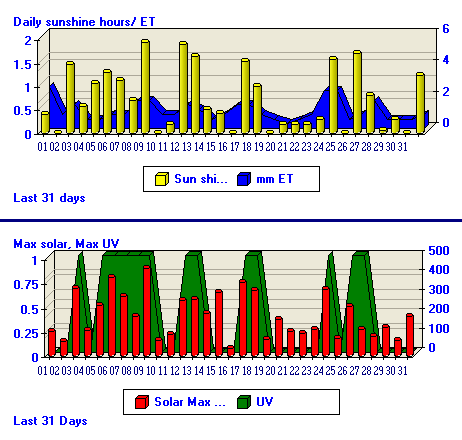Click day label '31' under the solar chart
462x440 pixels.
pos(402,370)
